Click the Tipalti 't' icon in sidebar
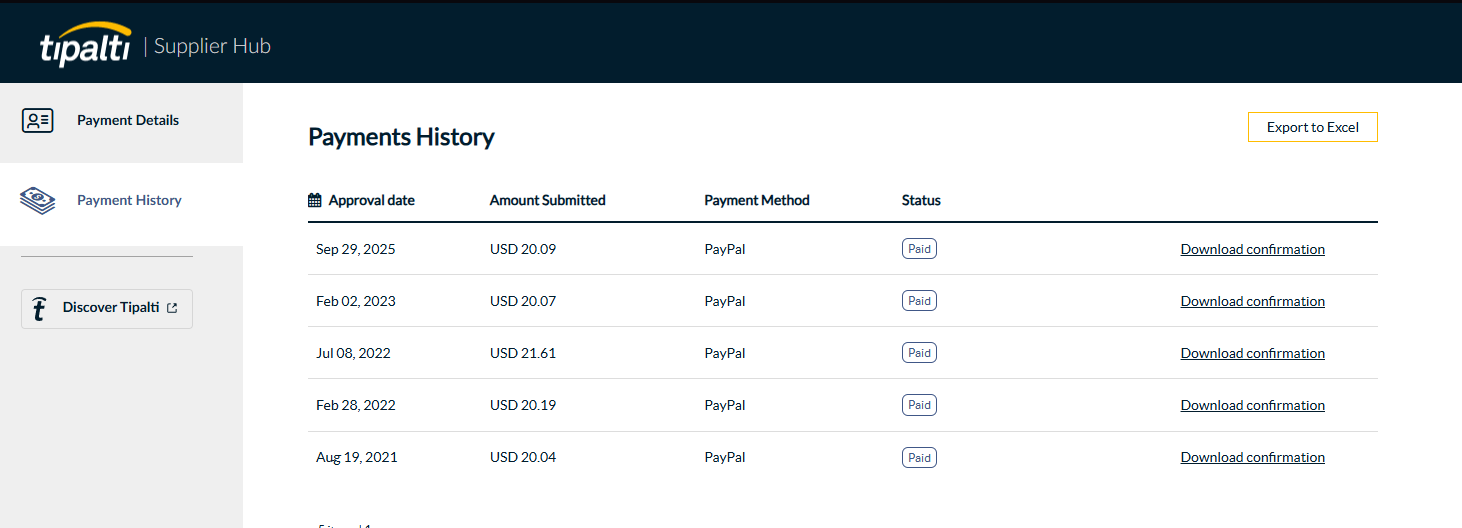The width and height of the screenshot is (1462, 528). point(39,309)
